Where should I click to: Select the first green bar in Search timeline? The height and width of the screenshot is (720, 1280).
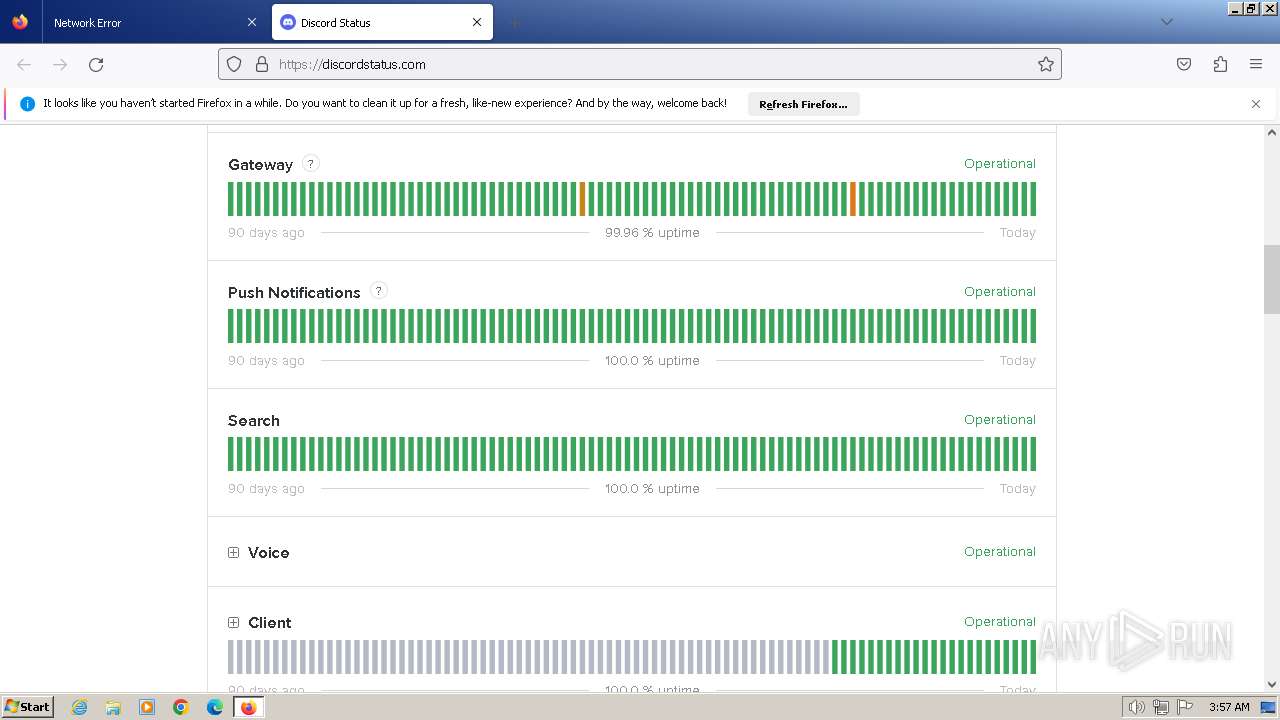(231, 454)
